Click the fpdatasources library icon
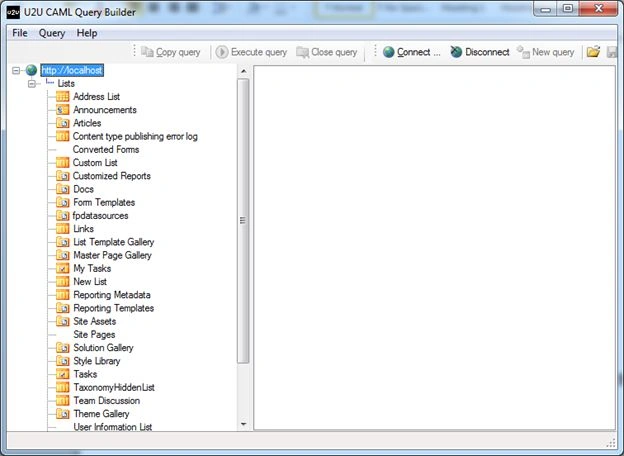The width and height of the screenshot is (624, 456). pos(62,216)
